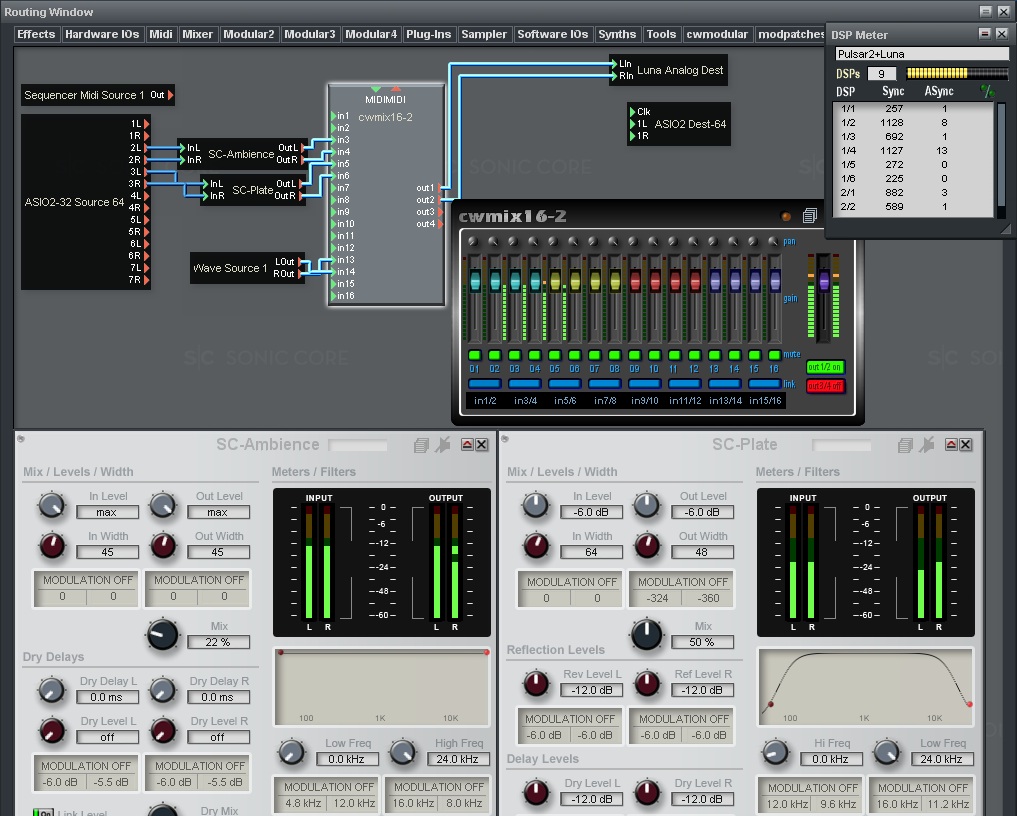Click the preset list icon in SC-Ambience

point(422,445)
